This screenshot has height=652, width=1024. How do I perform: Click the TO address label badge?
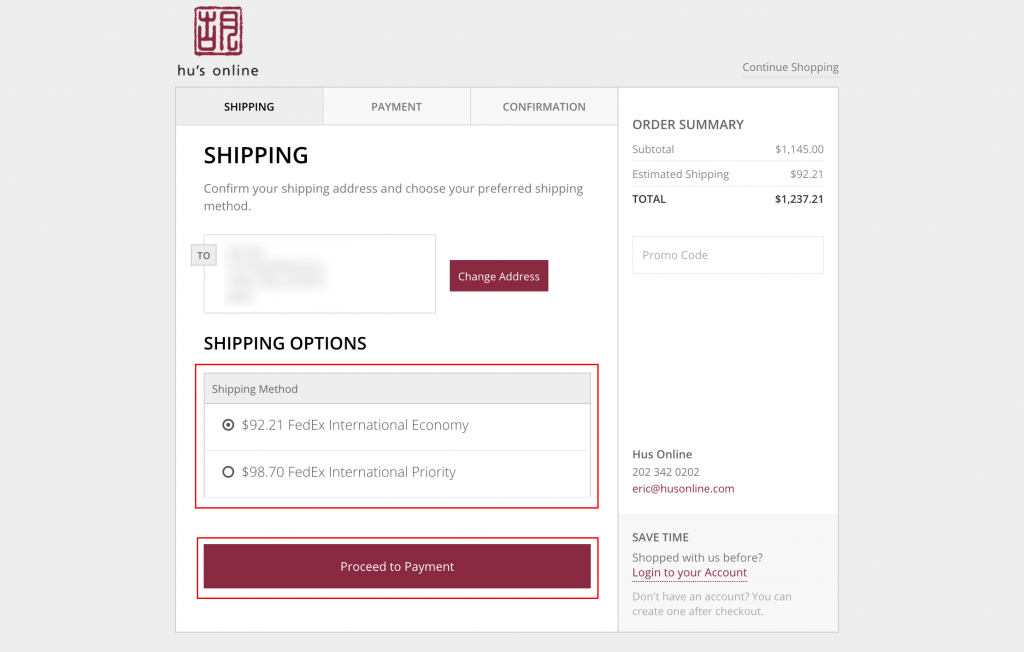[x=204, y=255]
